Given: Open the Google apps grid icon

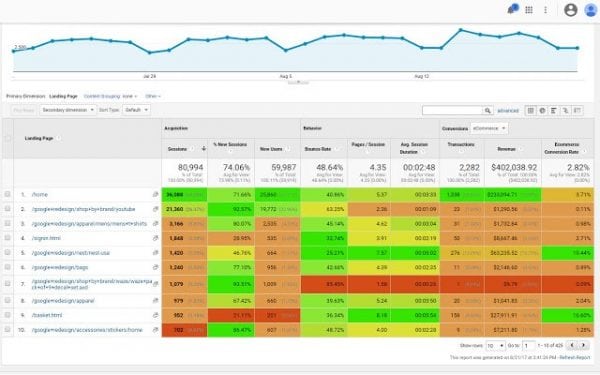Looking at the screenshot, I should (x=529, y=10).
